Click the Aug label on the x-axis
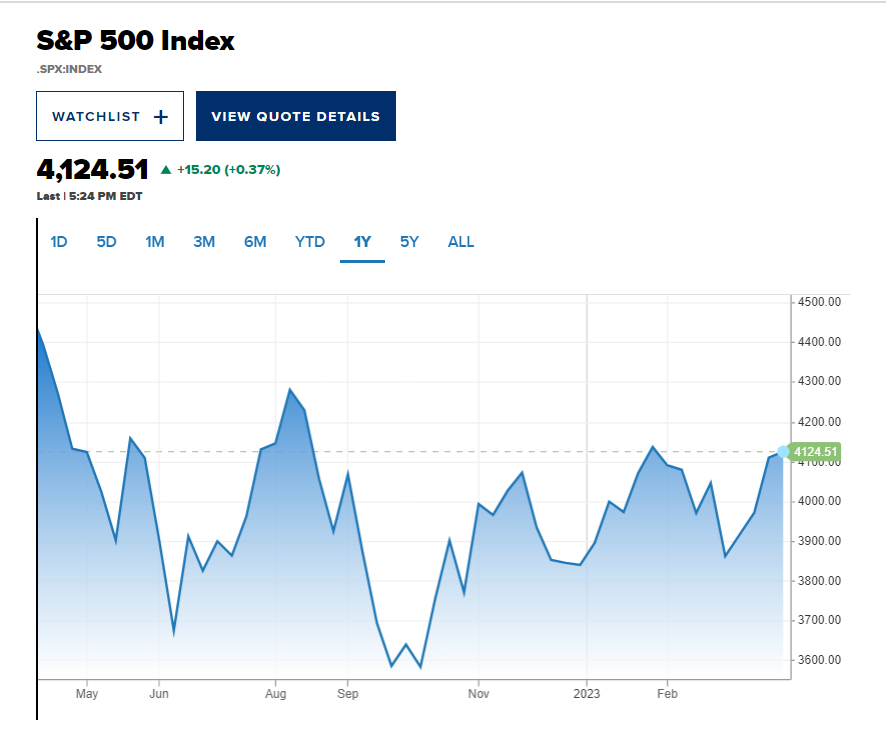The height and width of the screenshot is (737, 886). [276, 693]
